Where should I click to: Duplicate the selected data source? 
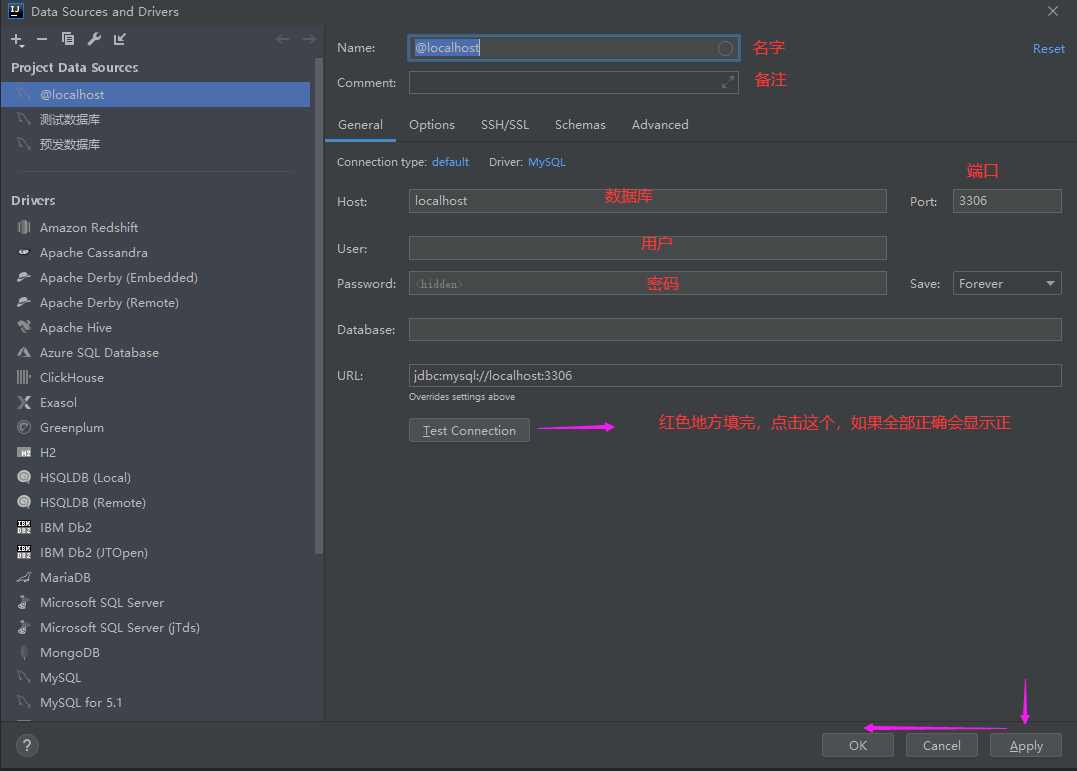click(67, 39)
